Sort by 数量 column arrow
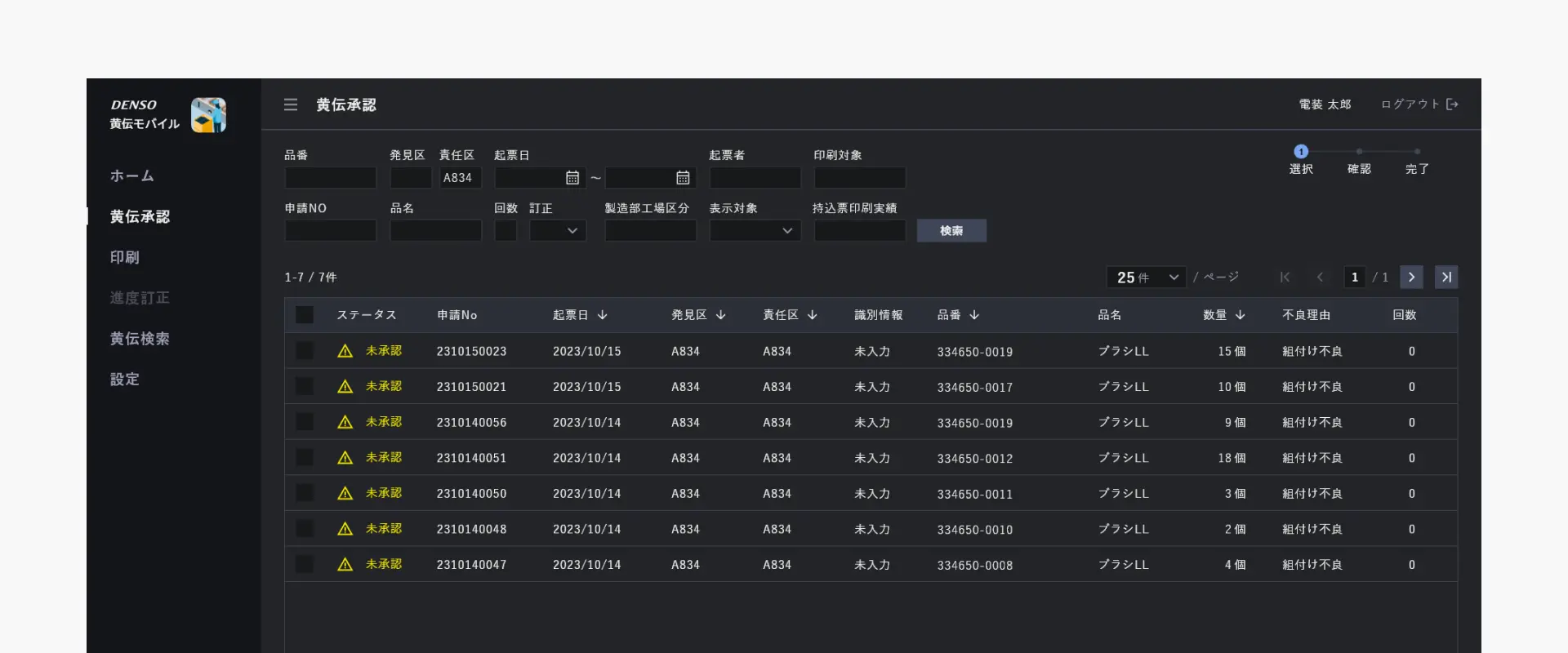Viewport: 1568px width, 653px height. point(1240,315)
